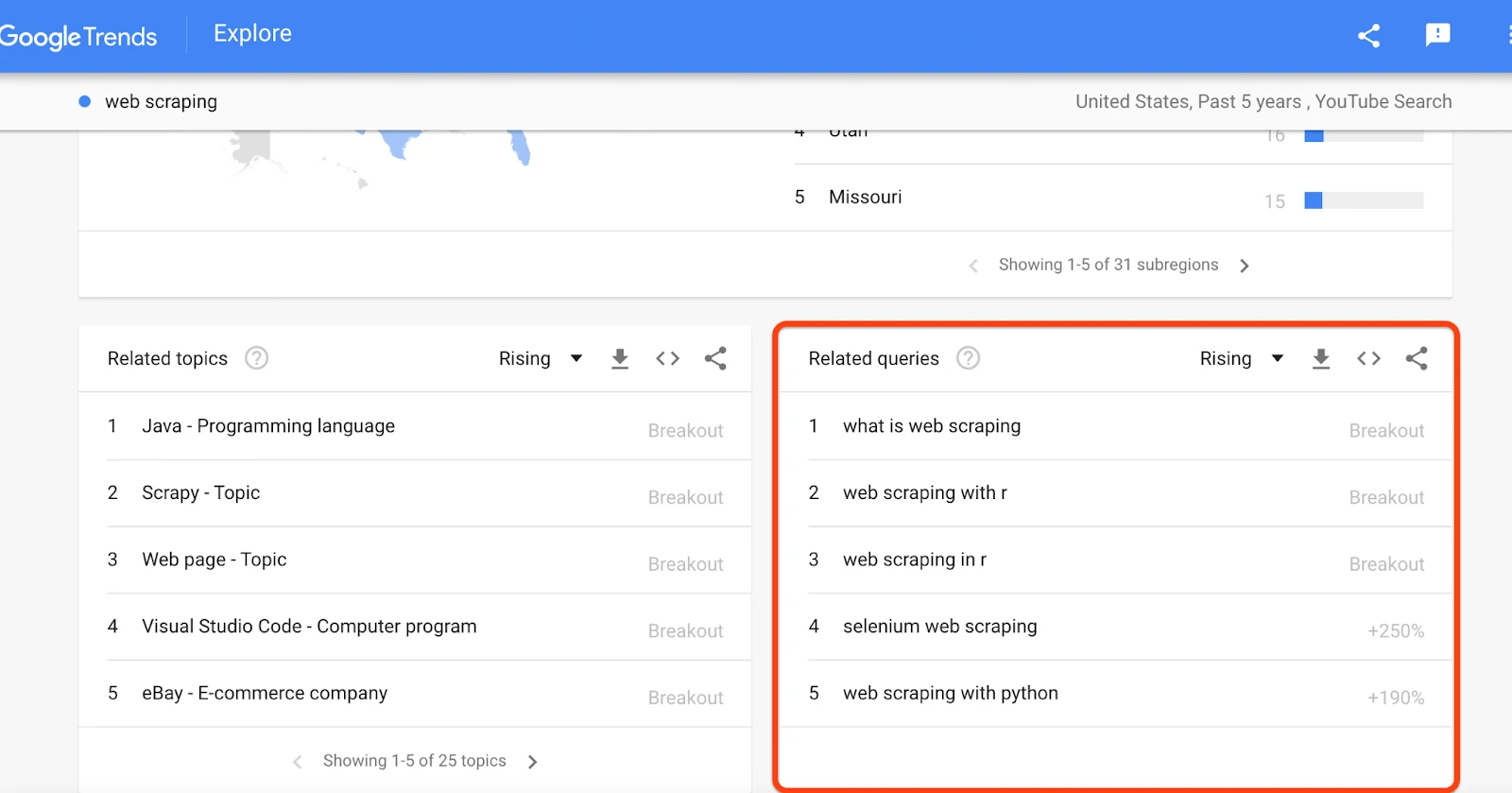Expand the Rising dropdown in Related queries
The height and width of the screenshot is (793, 1512).
[1242, 358]
